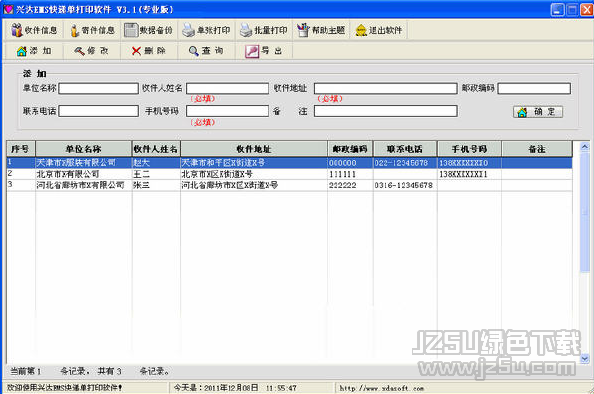Close the application window
Image resolution: width=594 pixels, height=394 pixels.
pos(587,9)
